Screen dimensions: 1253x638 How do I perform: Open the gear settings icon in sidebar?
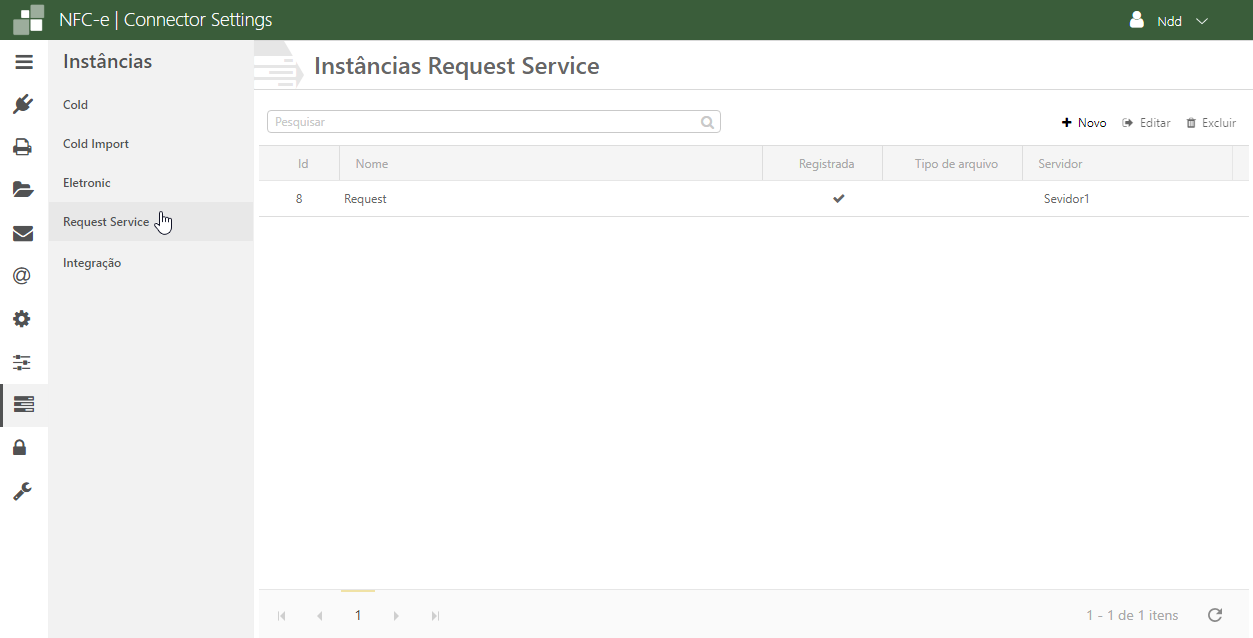(x=22, y=319)
